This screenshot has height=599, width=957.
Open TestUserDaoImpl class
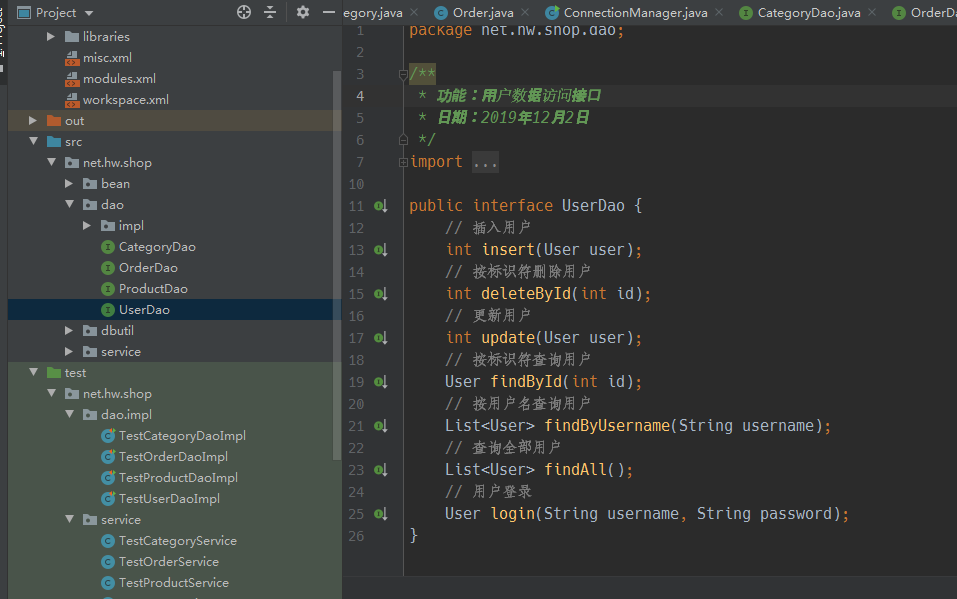169,499
